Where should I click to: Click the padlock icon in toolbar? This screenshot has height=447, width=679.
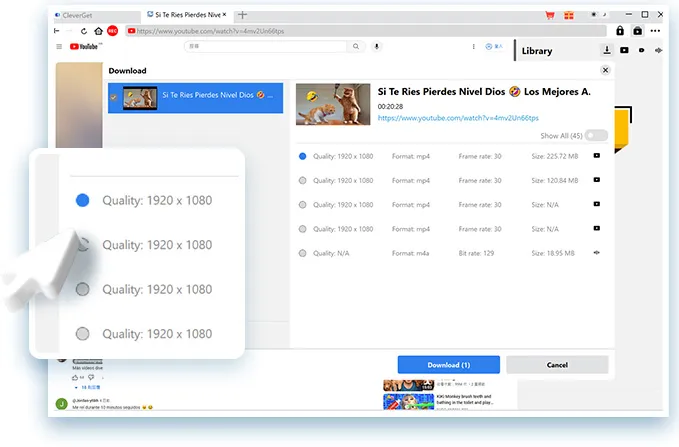tap(620, 31)
